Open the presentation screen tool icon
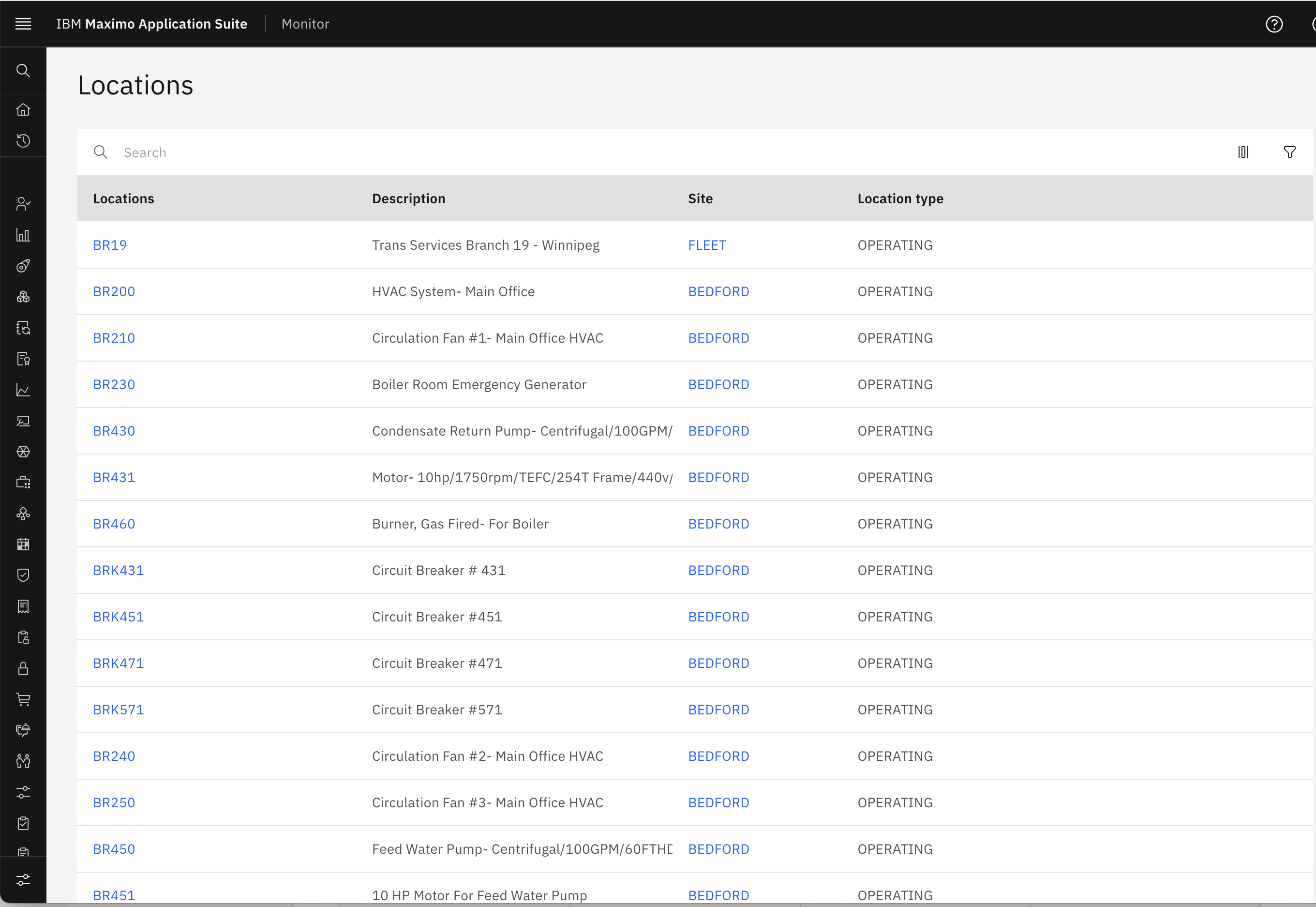The image size is (1316, 907). pyautogui.click(x=23, y=421)
